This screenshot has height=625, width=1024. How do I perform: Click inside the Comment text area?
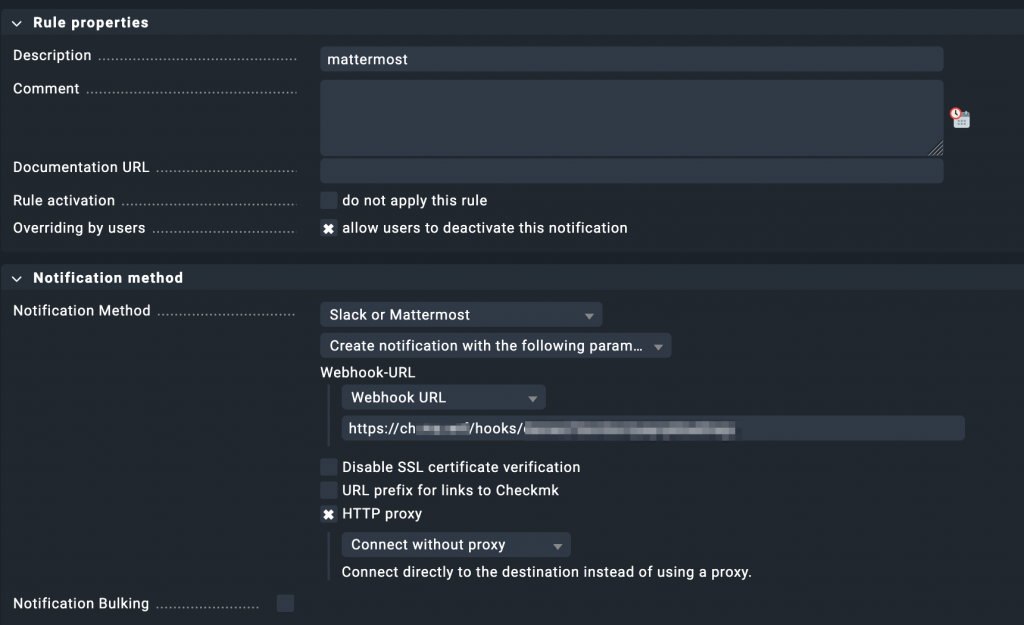tap(631, 117)
